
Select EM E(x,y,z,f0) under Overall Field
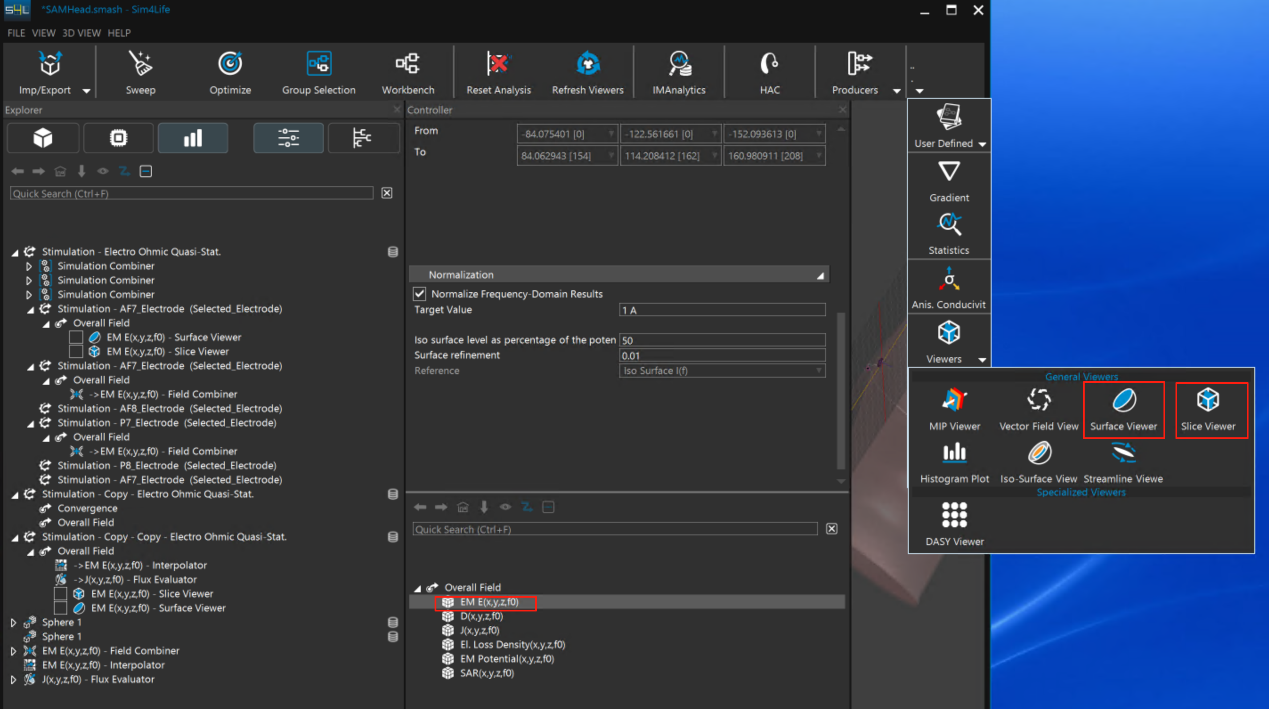(x=489, y=603)
